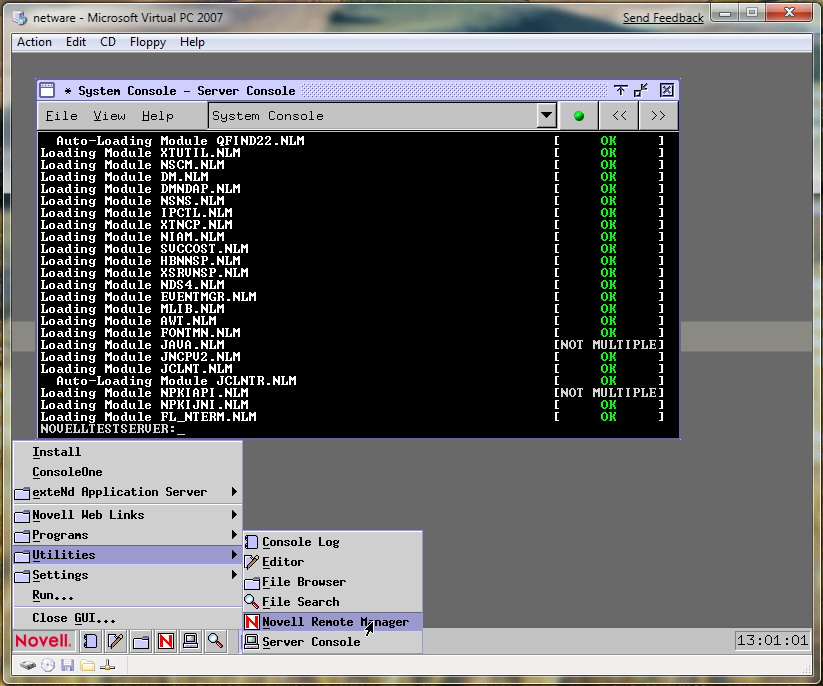823x686 pixels.
Task: Click the System Console title bar text
Action: click(186, 91)
